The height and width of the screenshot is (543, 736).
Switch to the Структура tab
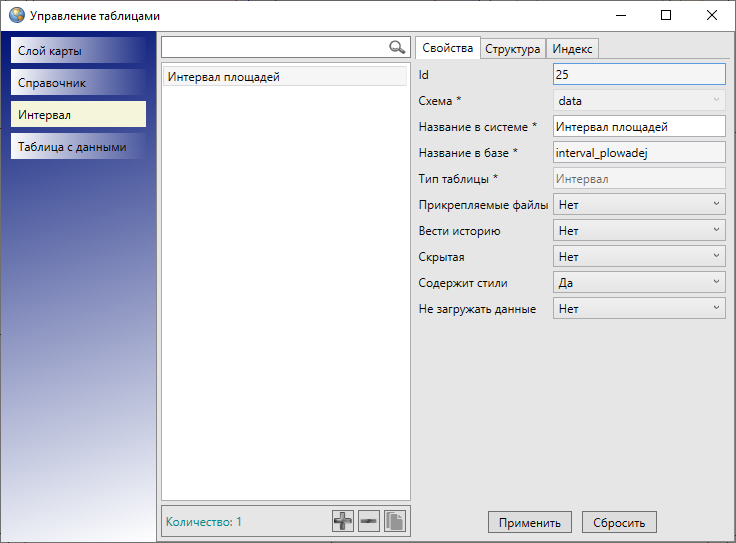pyautogui.click(x=512, y=49)
